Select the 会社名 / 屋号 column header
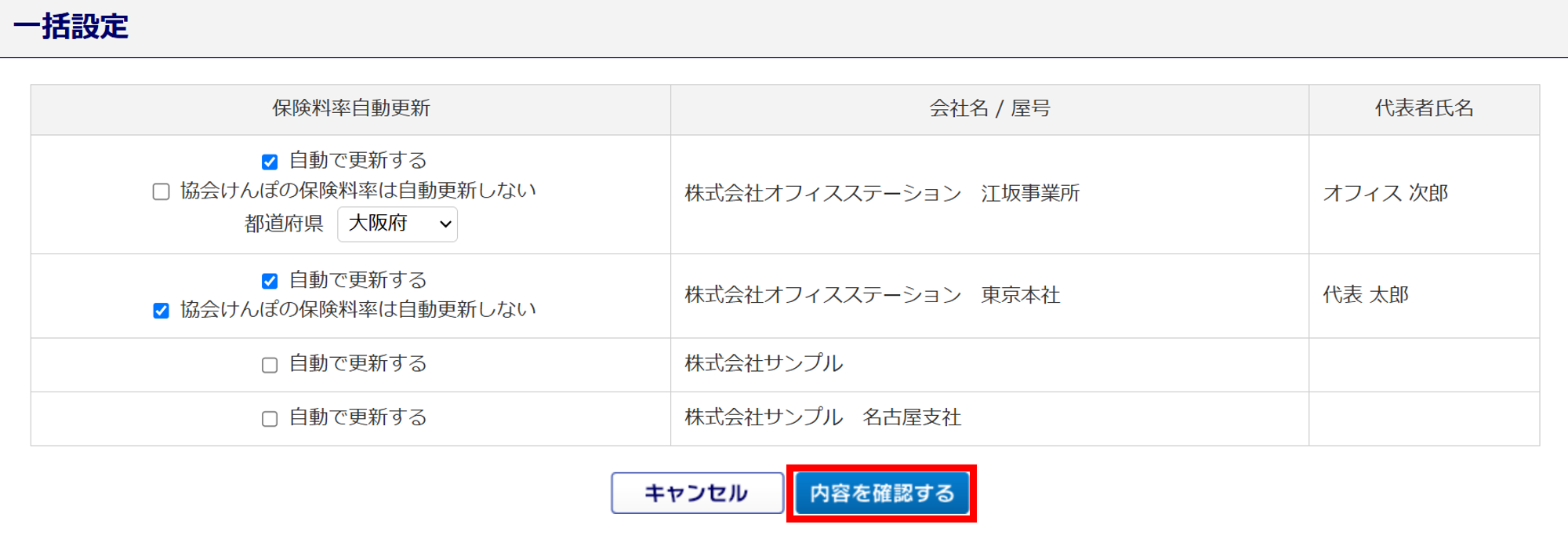Image resolution: width=1568 pixels, height=539 pixels. pos(989,109)
